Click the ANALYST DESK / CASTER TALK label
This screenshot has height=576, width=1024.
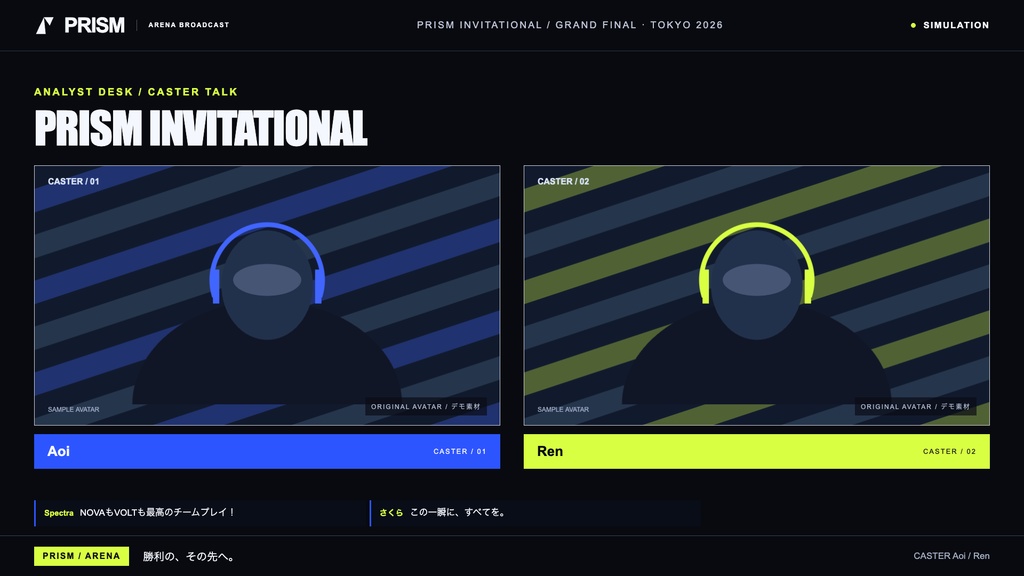coord(136,92)
